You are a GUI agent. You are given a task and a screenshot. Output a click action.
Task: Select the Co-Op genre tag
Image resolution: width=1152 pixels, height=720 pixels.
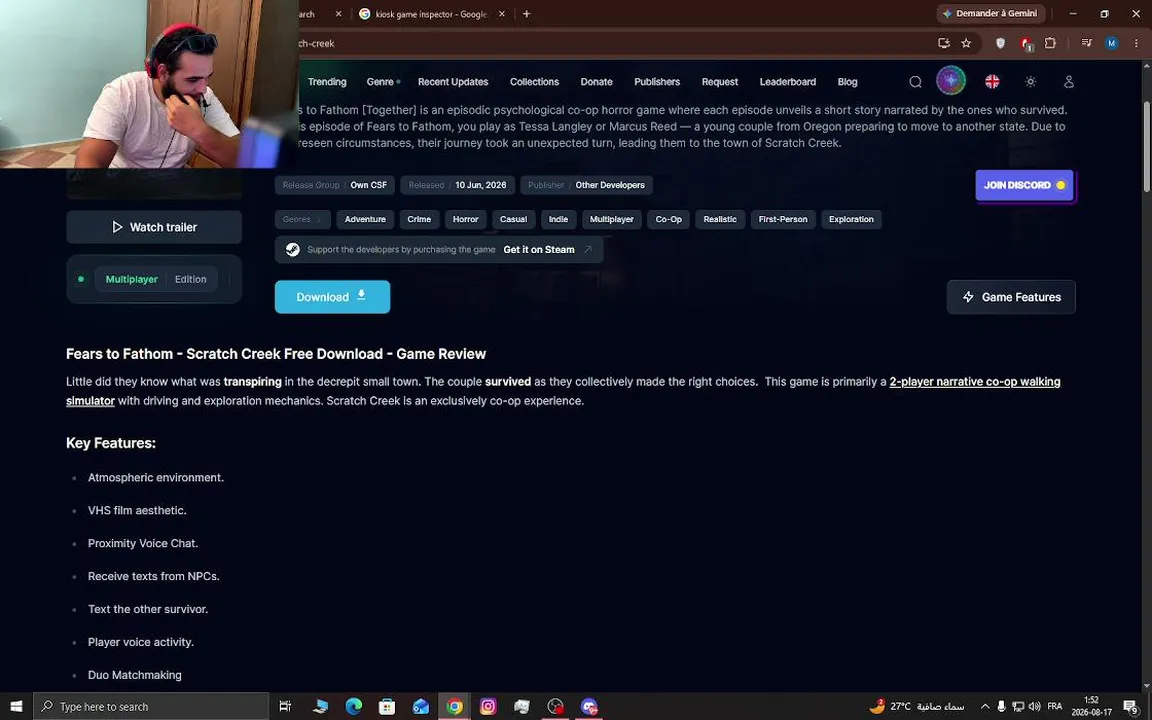click(669, 219)
